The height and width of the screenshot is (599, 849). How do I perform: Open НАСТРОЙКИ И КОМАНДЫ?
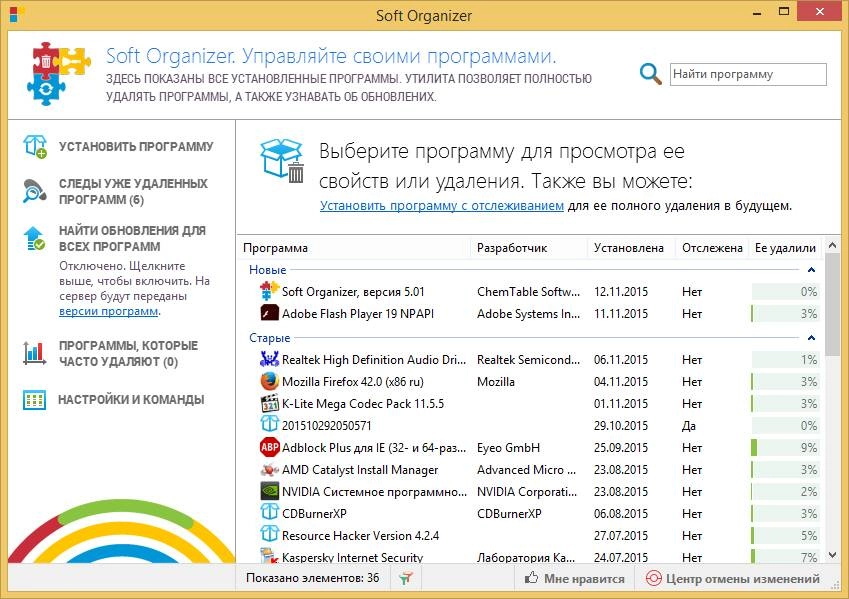[x=131, y=400]
